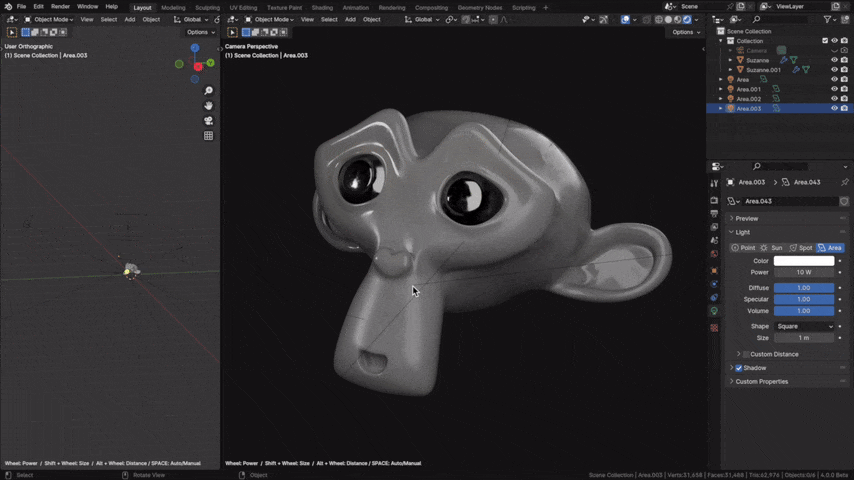Collapse the Light panel
854x480 pixels.
743,233
